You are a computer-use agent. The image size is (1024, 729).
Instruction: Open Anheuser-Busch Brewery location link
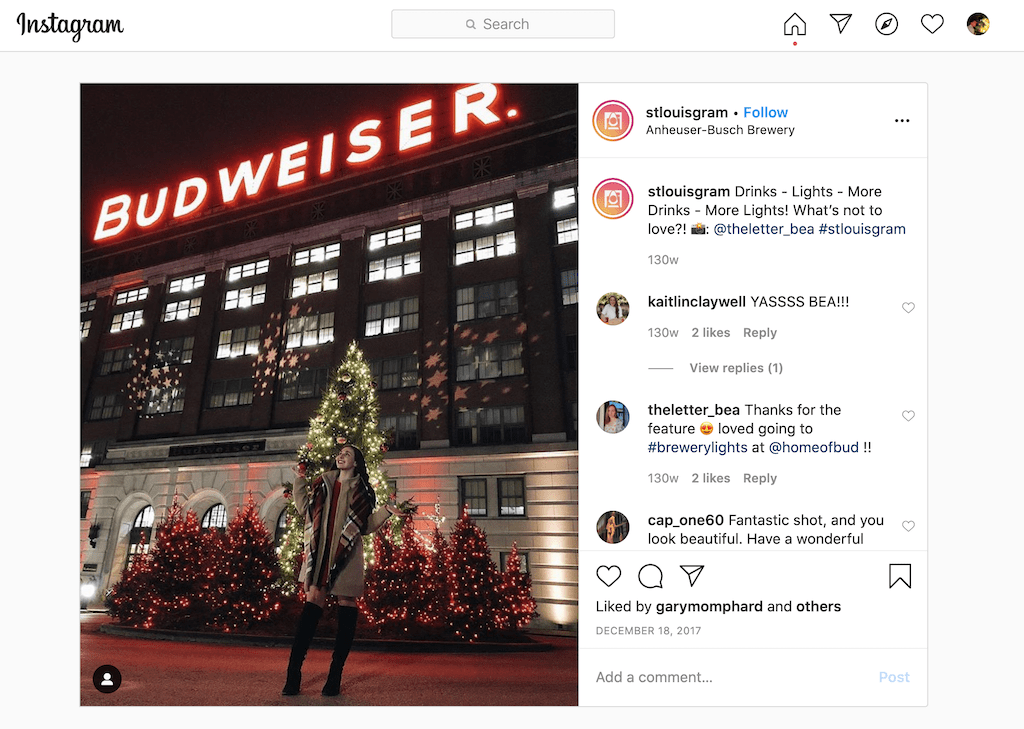tap(720, 130)
